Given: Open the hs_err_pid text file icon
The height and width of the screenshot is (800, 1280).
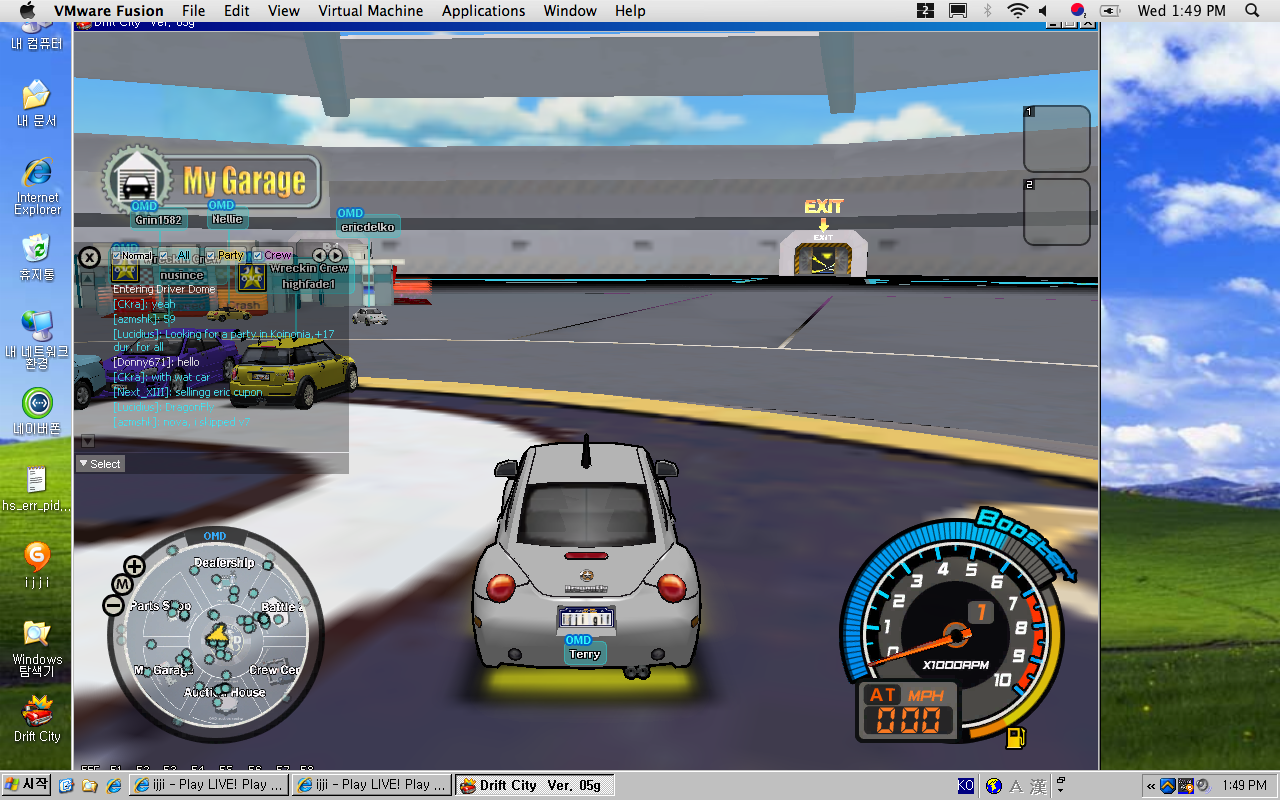Looking at the screenshot, I should tap(37, 489).
